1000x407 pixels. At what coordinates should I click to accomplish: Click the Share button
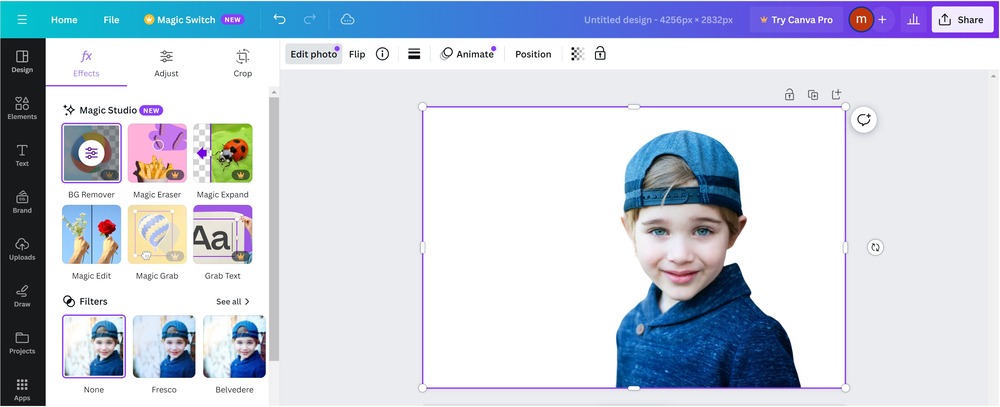(x=961, y=19)
